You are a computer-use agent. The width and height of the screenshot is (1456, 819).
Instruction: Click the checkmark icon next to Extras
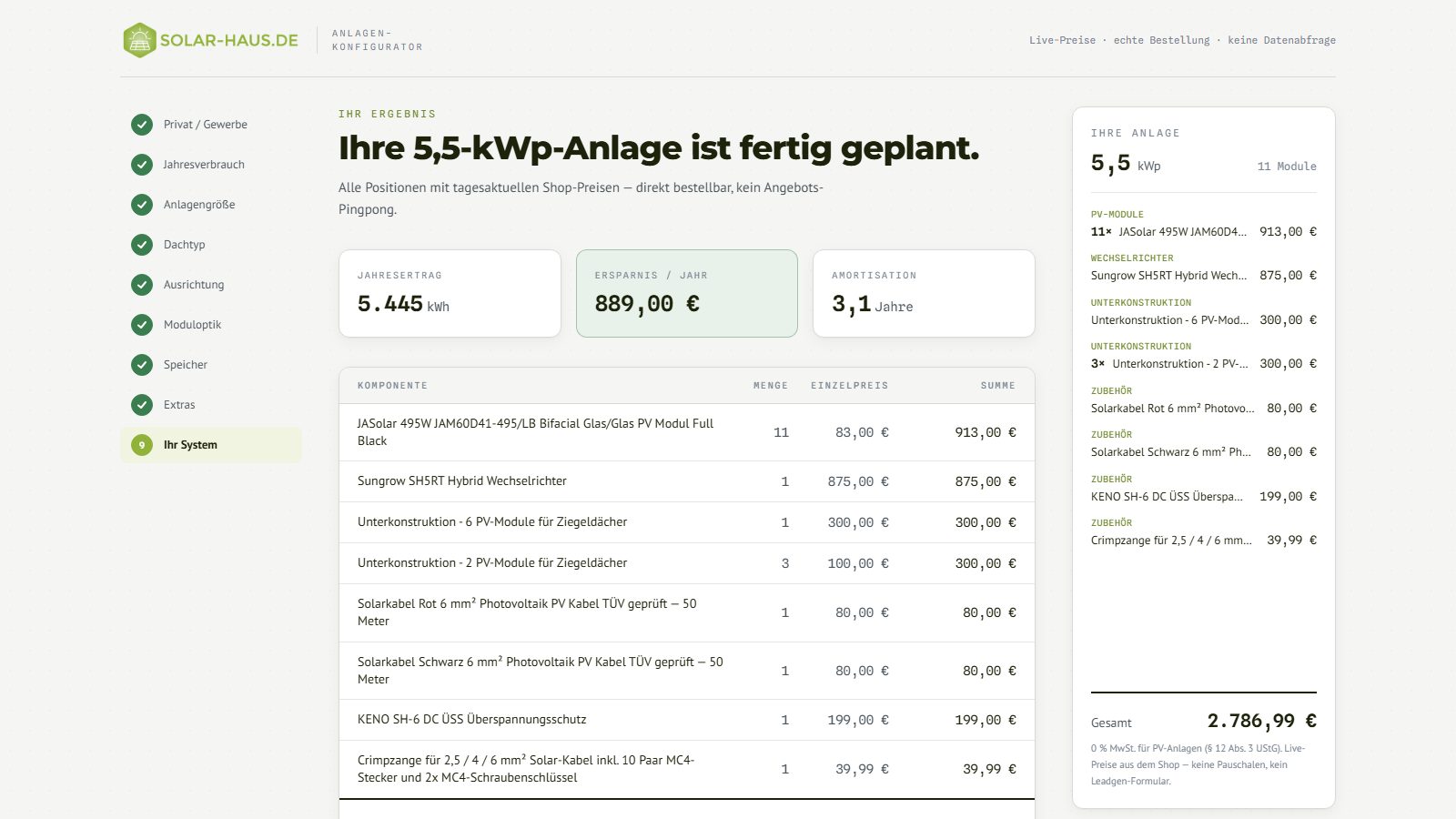142,405
